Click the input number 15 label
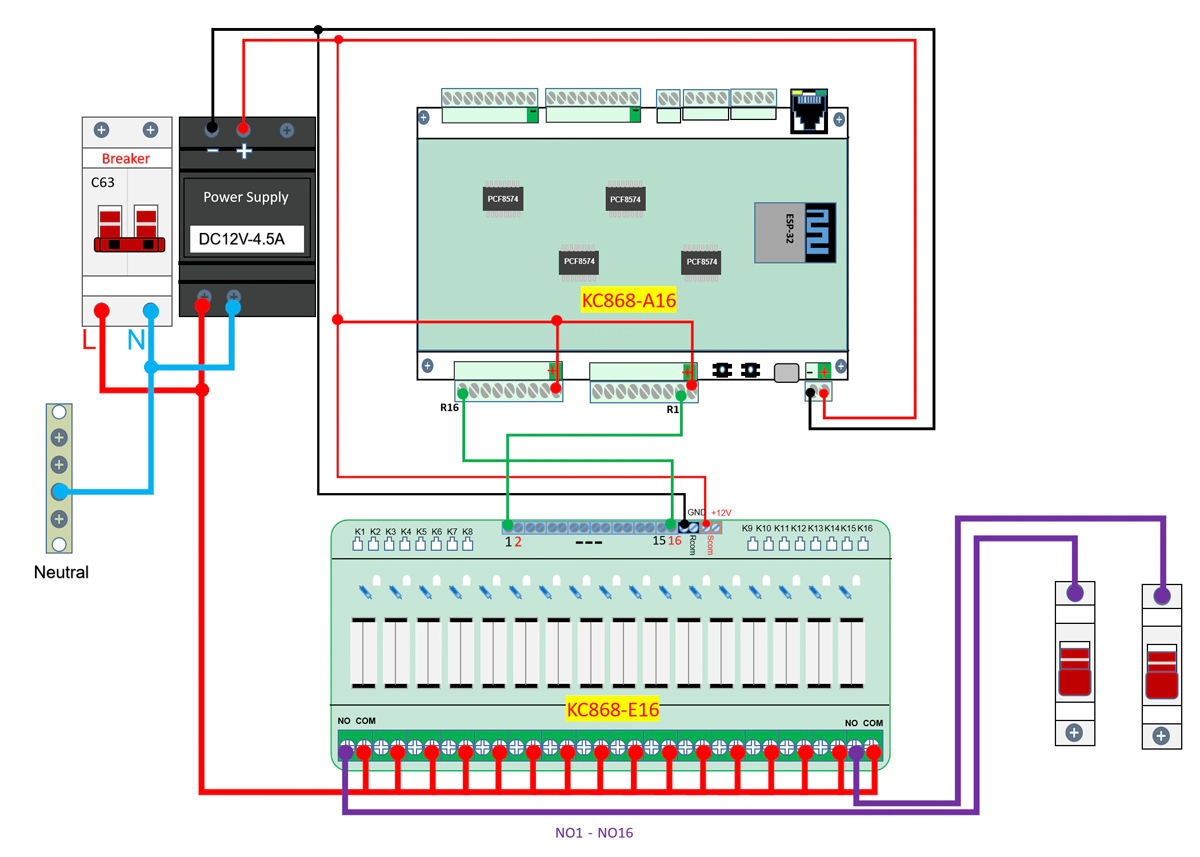1200x857 pixels. [659, 541]
